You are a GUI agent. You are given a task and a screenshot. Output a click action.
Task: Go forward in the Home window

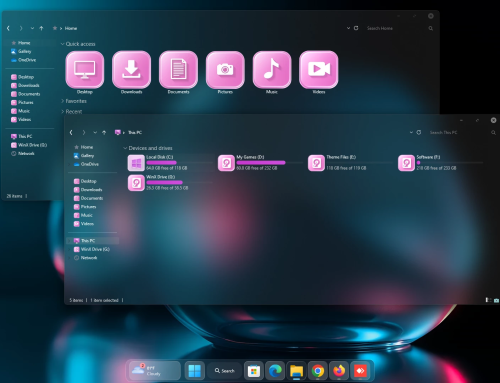coord(21,28)
